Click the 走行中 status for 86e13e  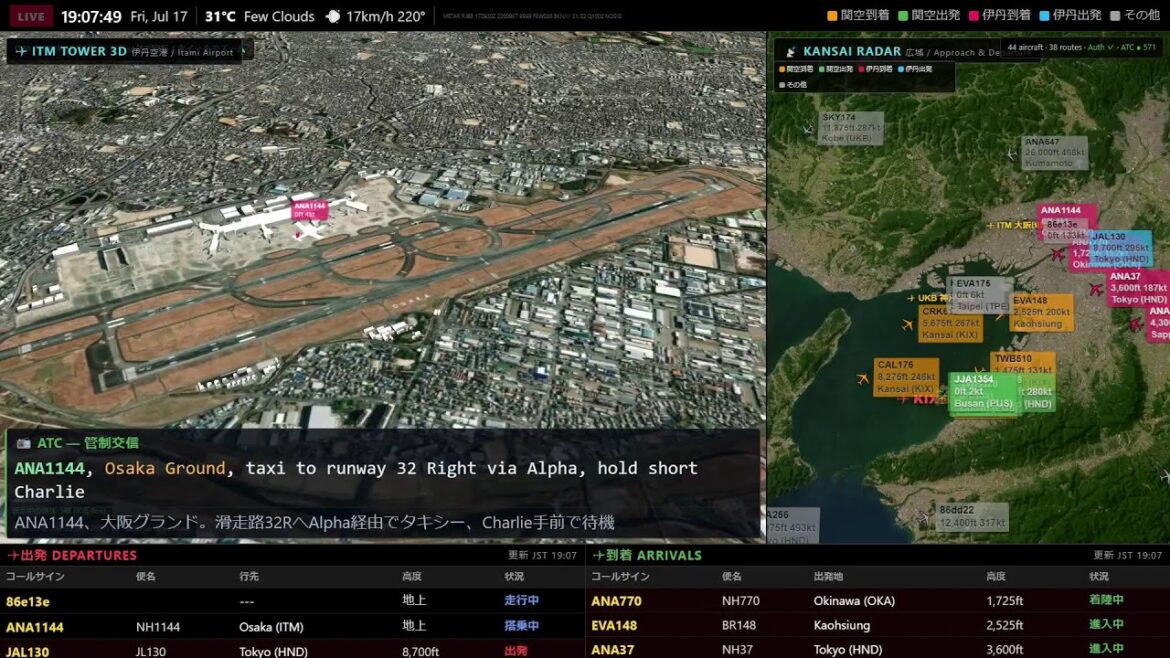coord(522,600)
